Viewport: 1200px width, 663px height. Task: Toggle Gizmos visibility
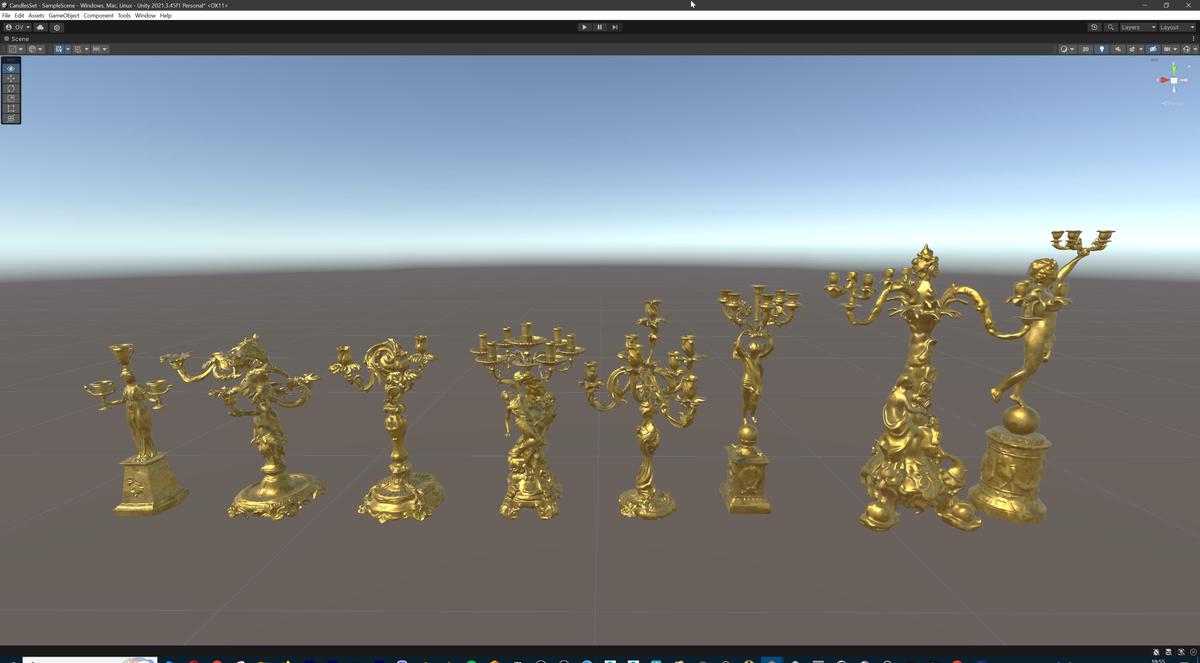coord(1186,49)
